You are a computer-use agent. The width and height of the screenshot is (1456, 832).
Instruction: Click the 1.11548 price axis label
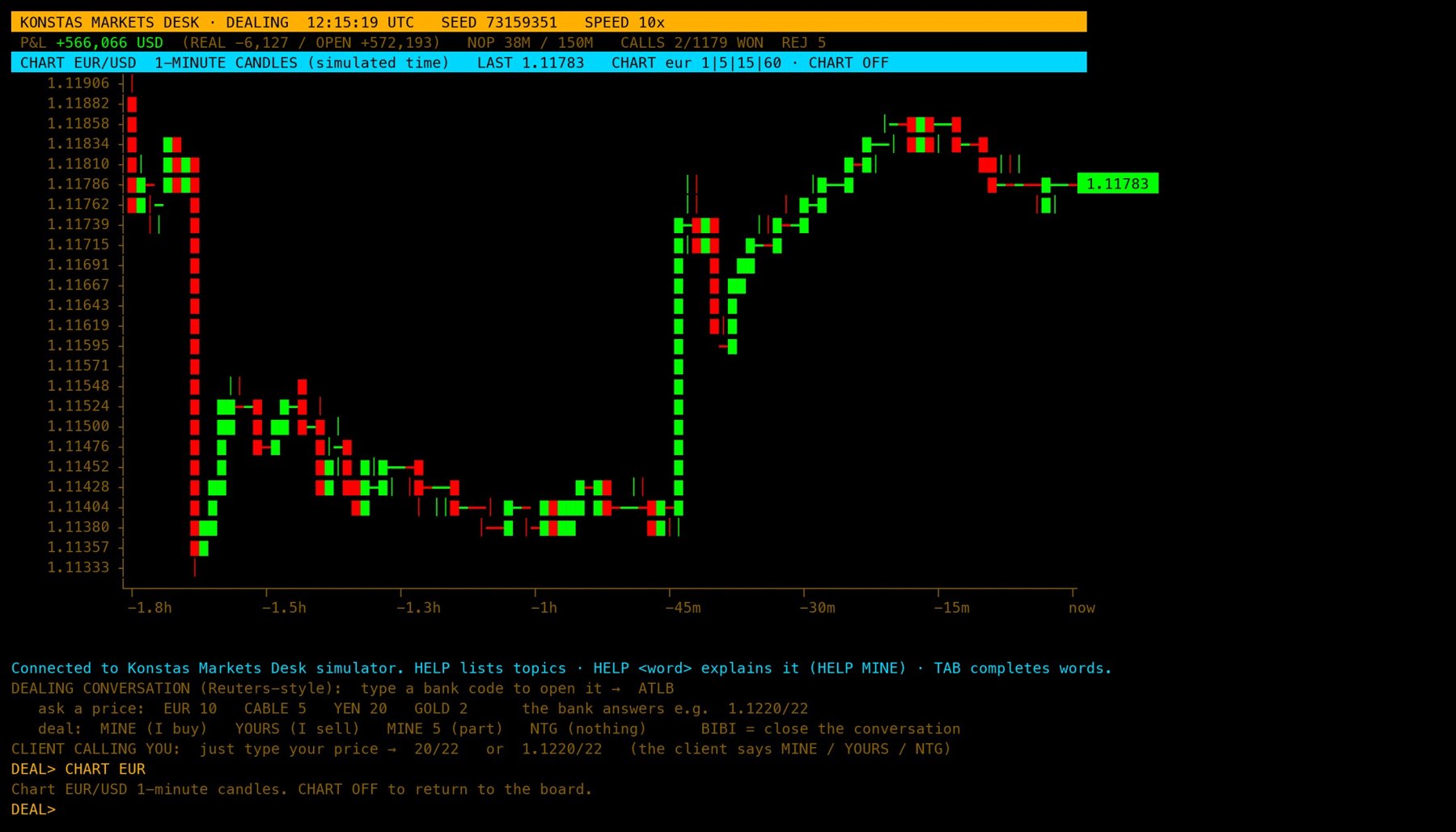pyautogui.click(x=78, y=385)
